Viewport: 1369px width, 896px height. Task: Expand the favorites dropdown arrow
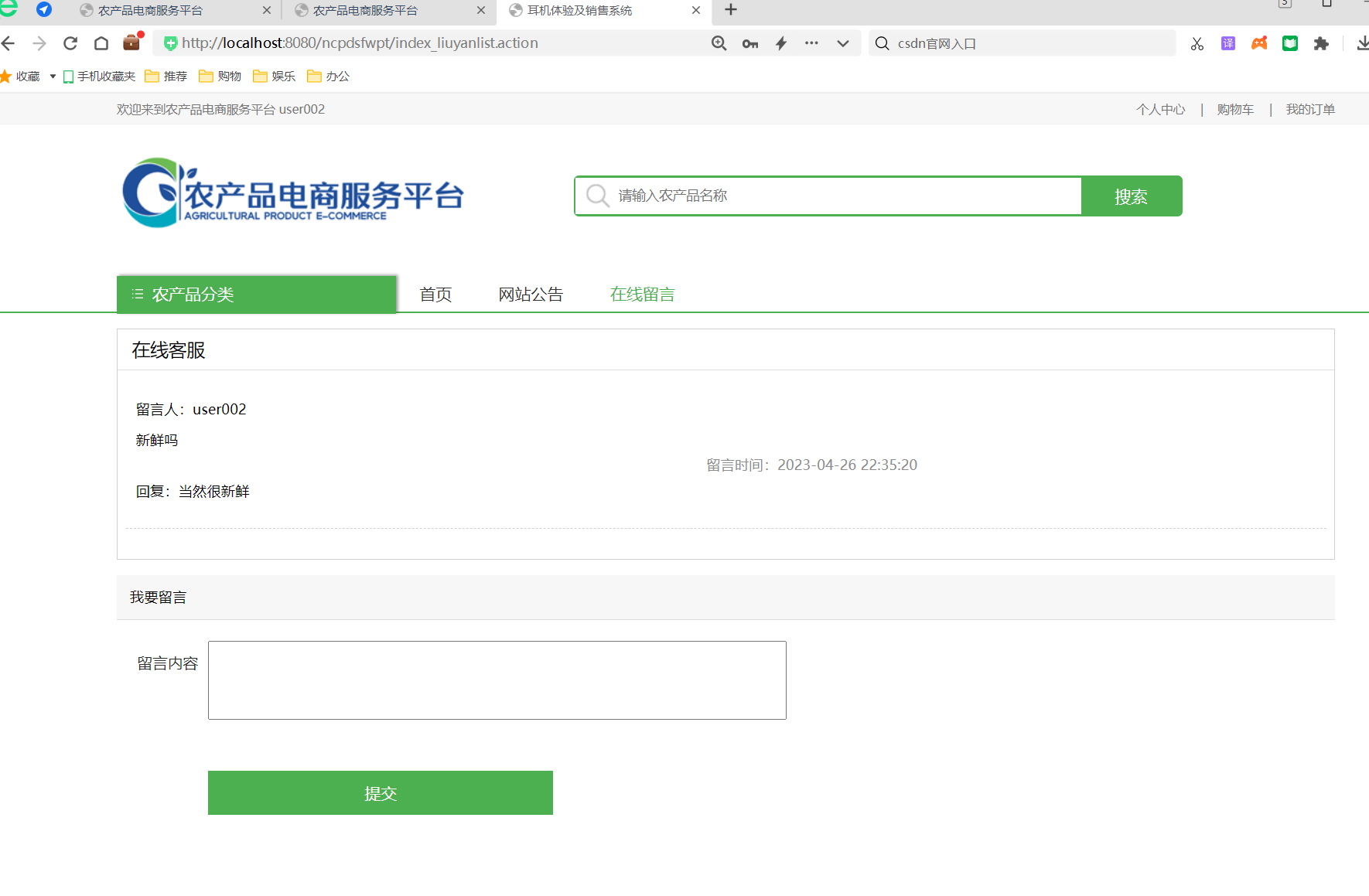pyautogui.click(x=53, y=76)
